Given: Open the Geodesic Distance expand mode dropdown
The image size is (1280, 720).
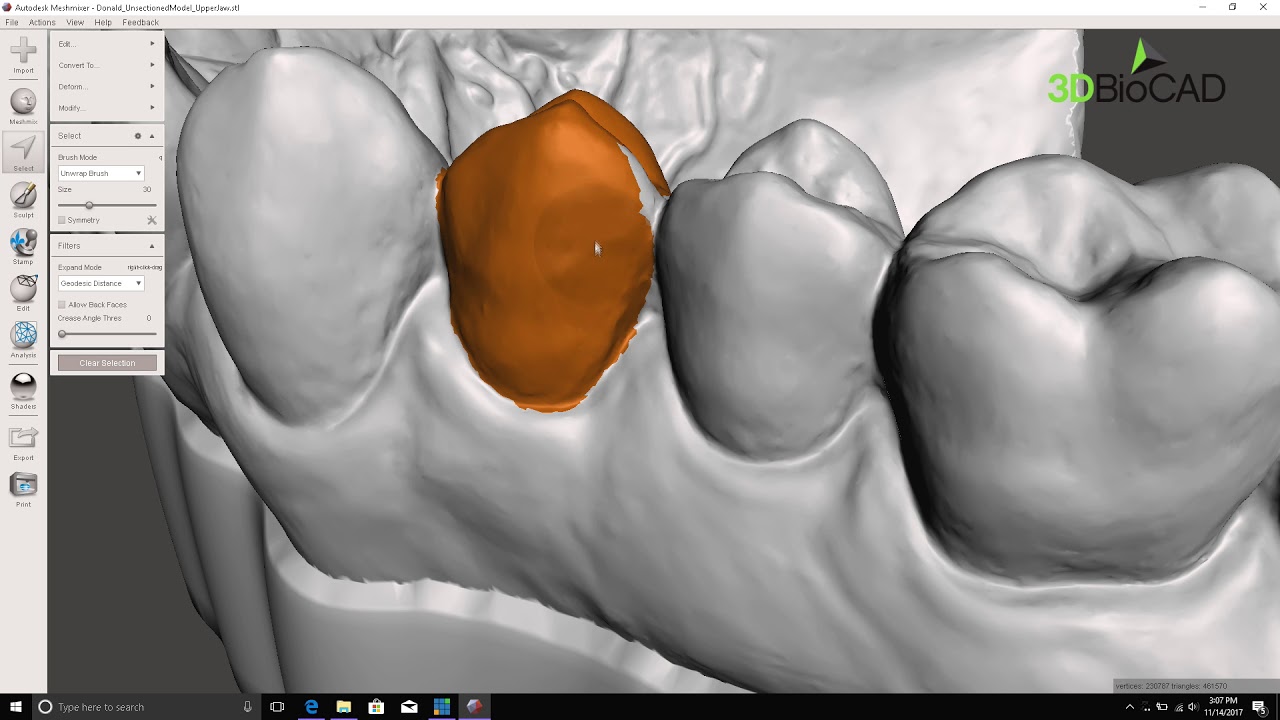Looking at the screenshot, I should (101, 283).
